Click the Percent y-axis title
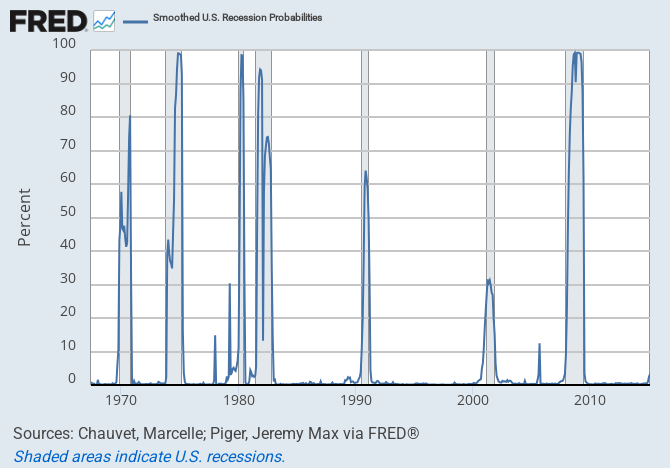Viewport: 670px width, 468px height. pyautogui.click(x=25, y=217)
